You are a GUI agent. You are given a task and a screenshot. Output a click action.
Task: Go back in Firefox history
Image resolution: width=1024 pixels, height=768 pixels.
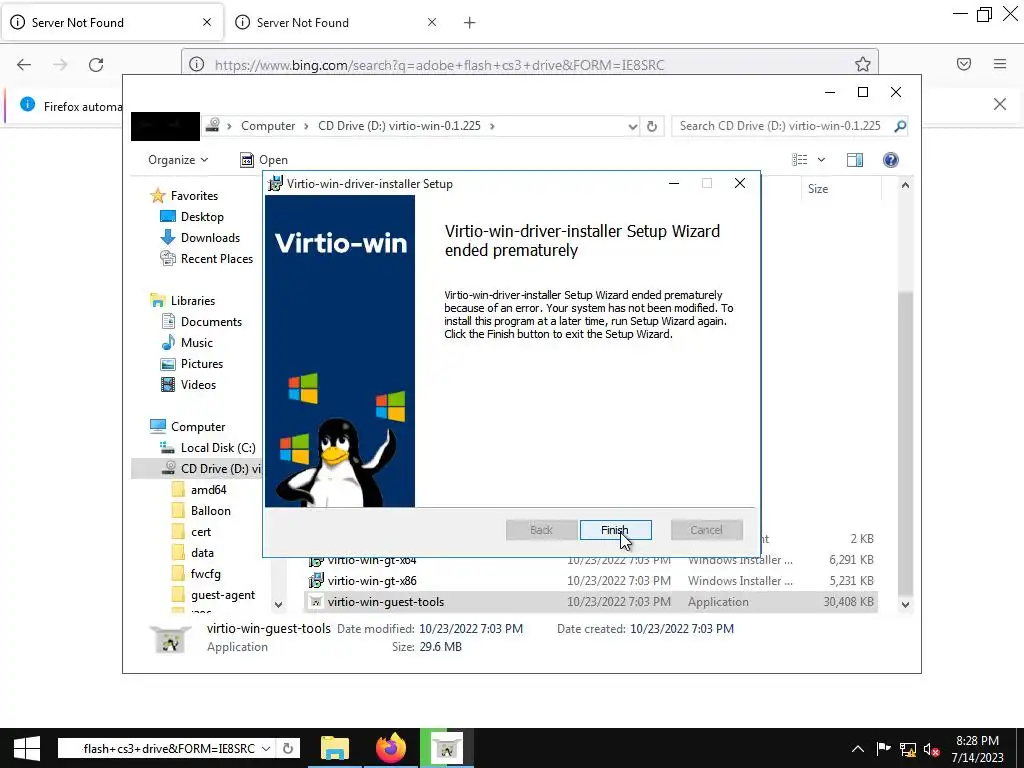pos(24,65)
